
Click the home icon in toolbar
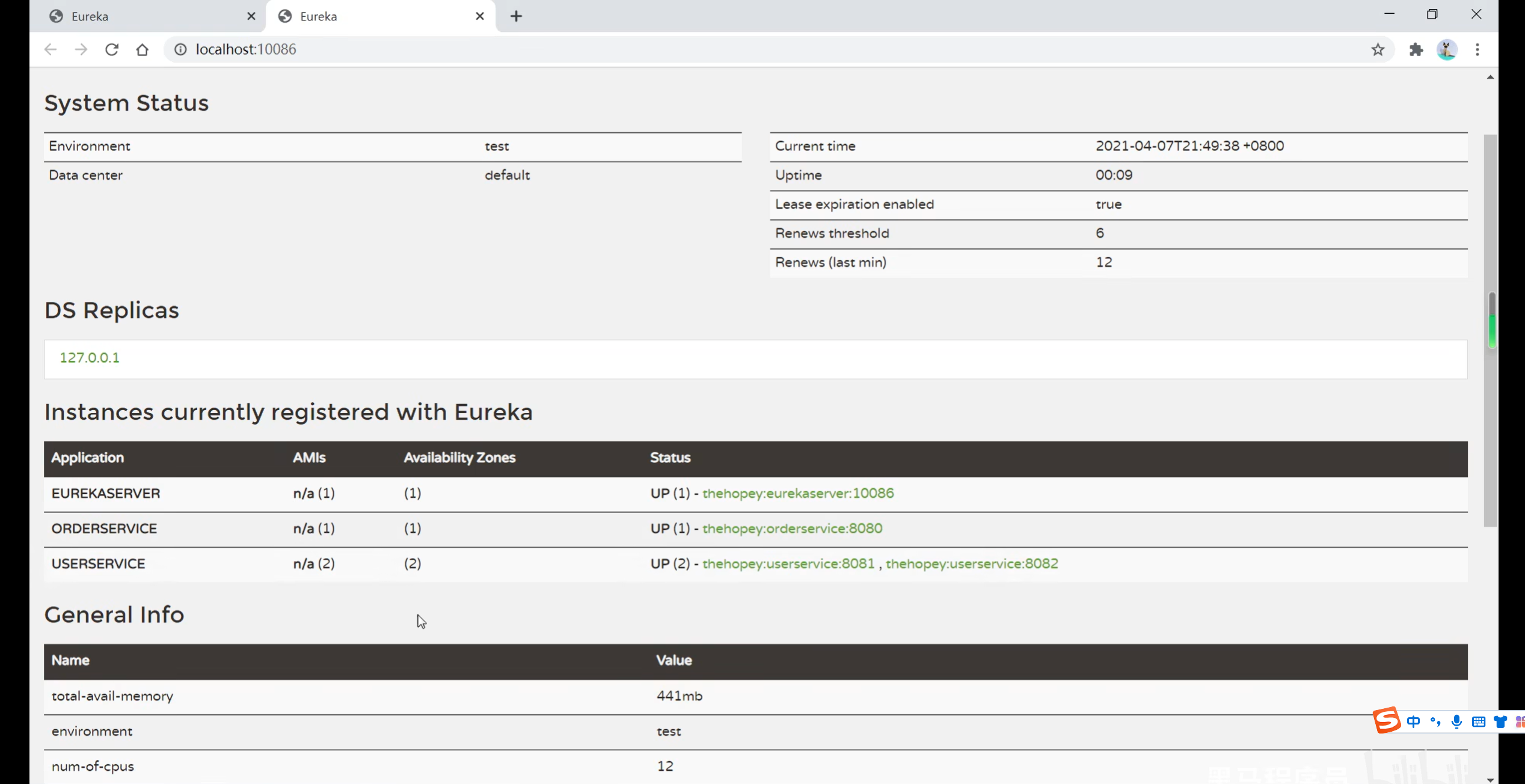pyautogui.click(x=142, y=49)
